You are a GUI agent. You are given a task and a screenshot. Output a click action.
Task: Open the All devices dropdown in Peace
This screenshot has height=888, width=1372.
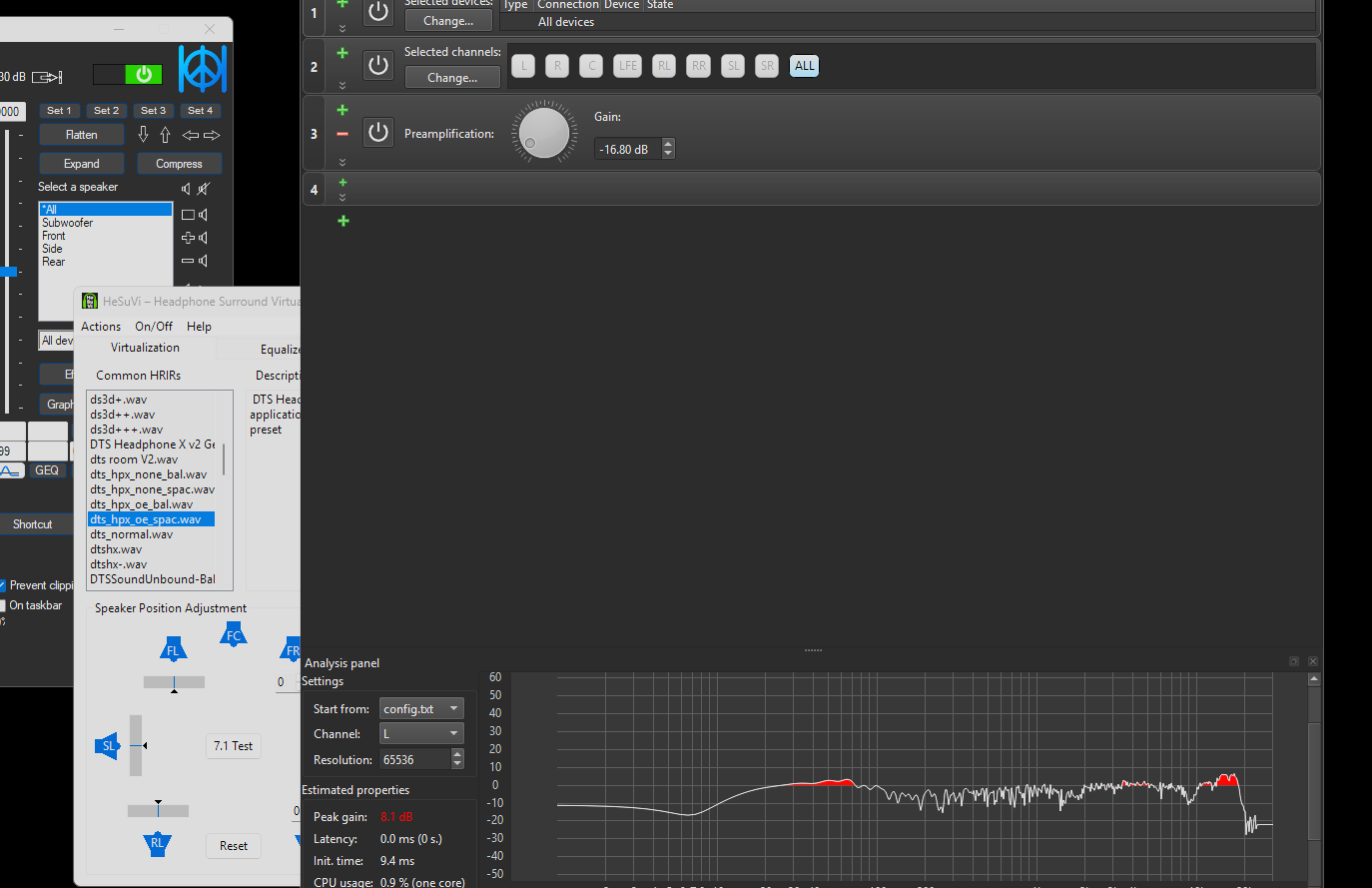(56, 341)
